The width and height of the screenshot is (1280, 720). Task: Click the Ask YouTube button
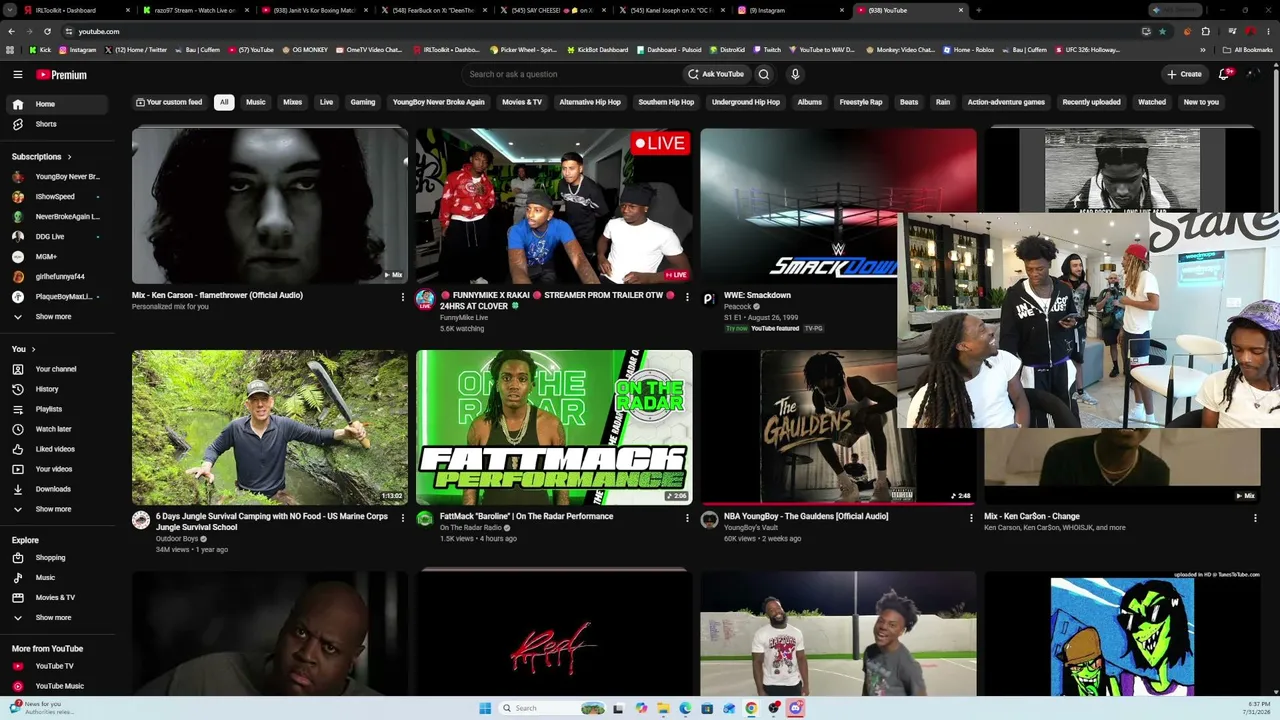pyautogui.click(x=716, y=74)
